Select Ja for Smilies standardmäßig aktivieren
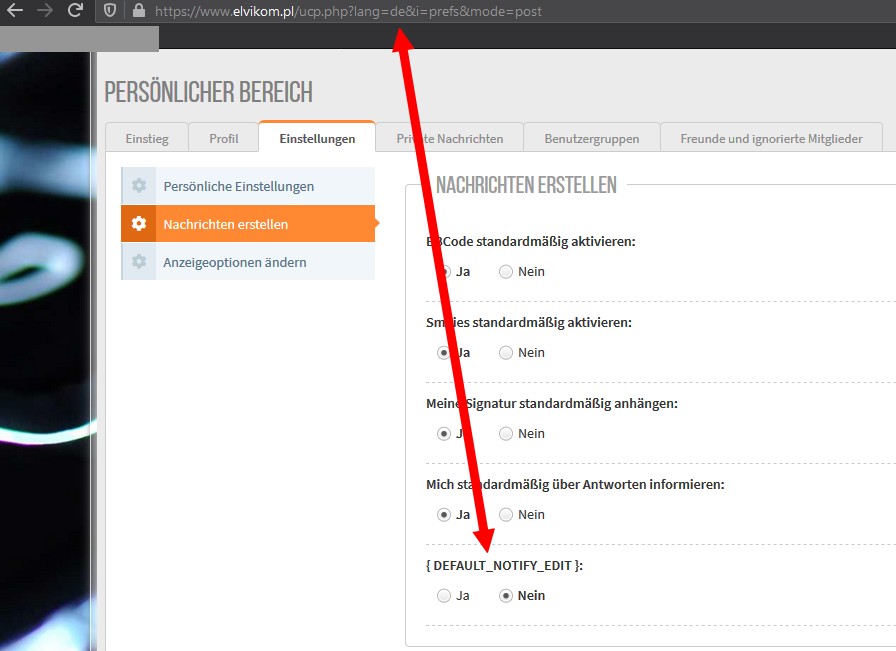The image size is (896, 651). [443, 353]
